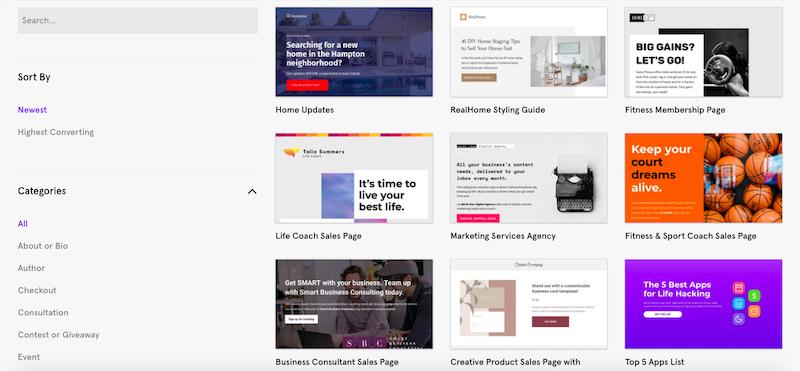
Task: Filter by Checkout category
Action: click(37, 290)
